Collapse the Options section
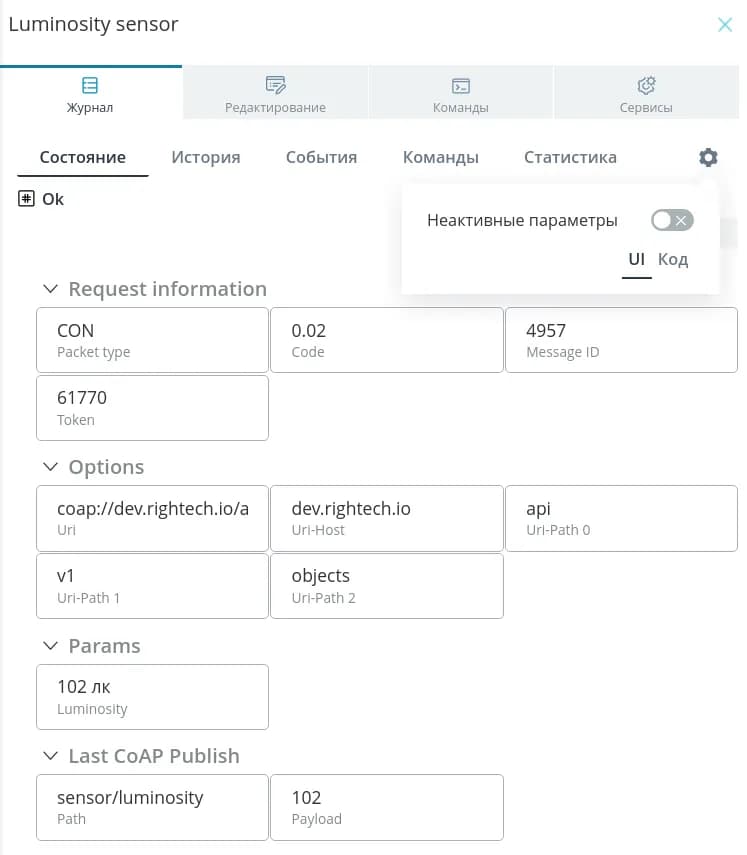The height and width of the screenshot is (855, 747). coord(51,467)
